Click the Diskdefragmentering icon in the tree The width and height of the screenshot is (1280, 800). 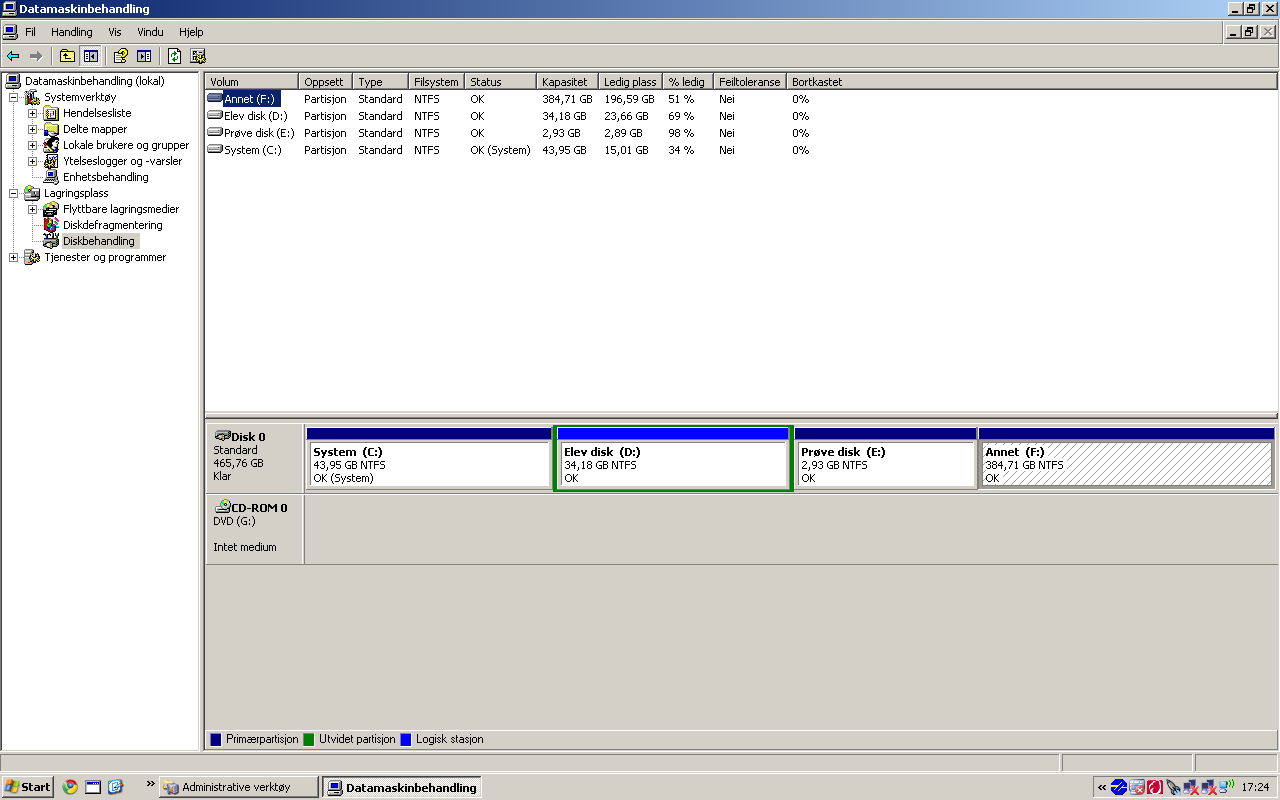tap(52, 225)
